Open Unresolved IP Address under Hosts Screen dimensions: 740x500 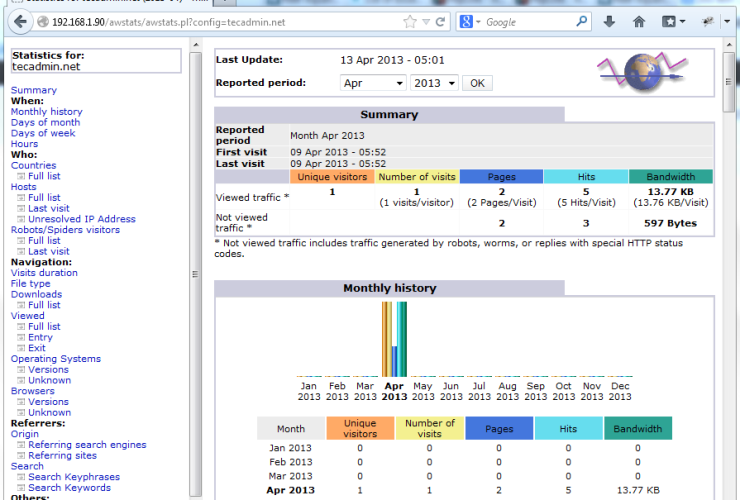coord(81,219)
